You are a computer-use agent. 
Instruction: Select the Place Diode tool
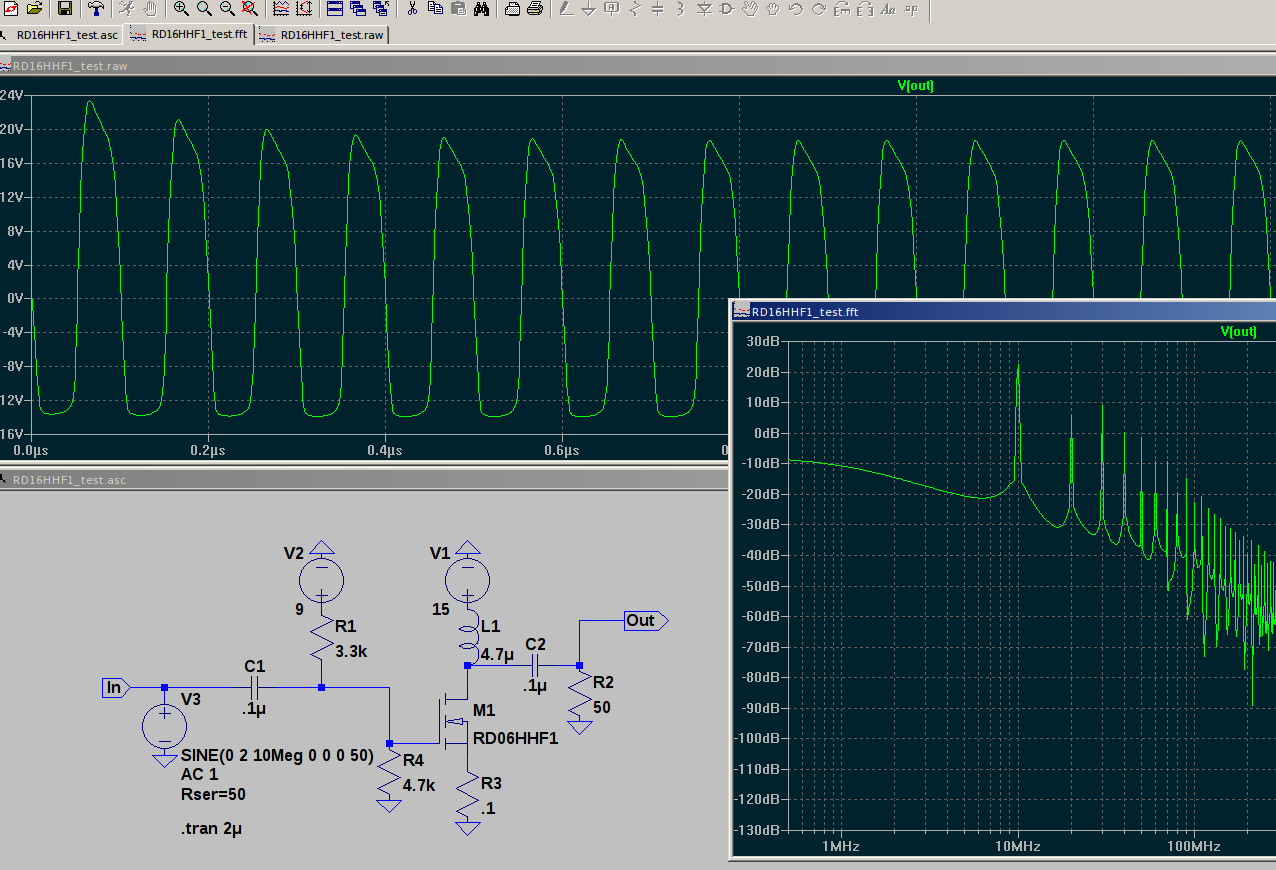(703, 9)
